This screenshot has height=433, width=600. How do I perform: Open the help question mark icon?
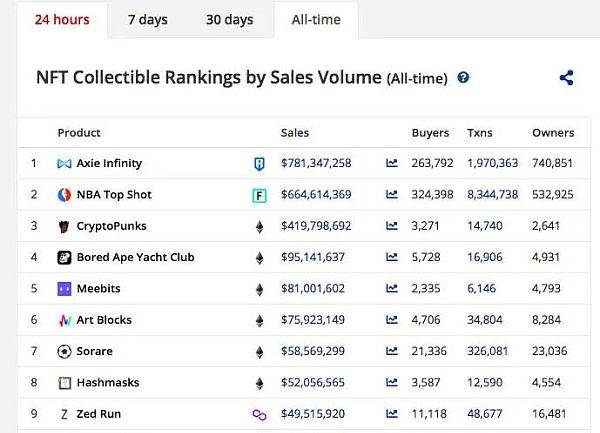(x=463, y=78)
